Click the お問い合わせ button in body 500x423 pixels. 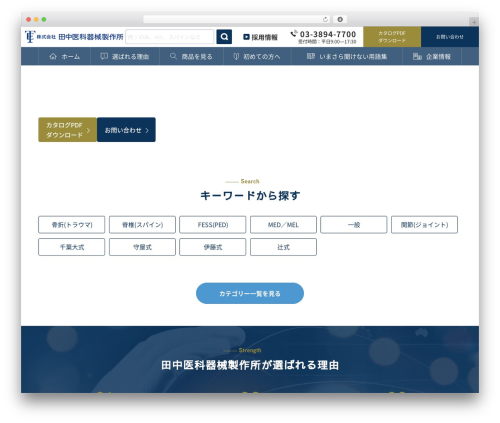(x=126, y=130)
